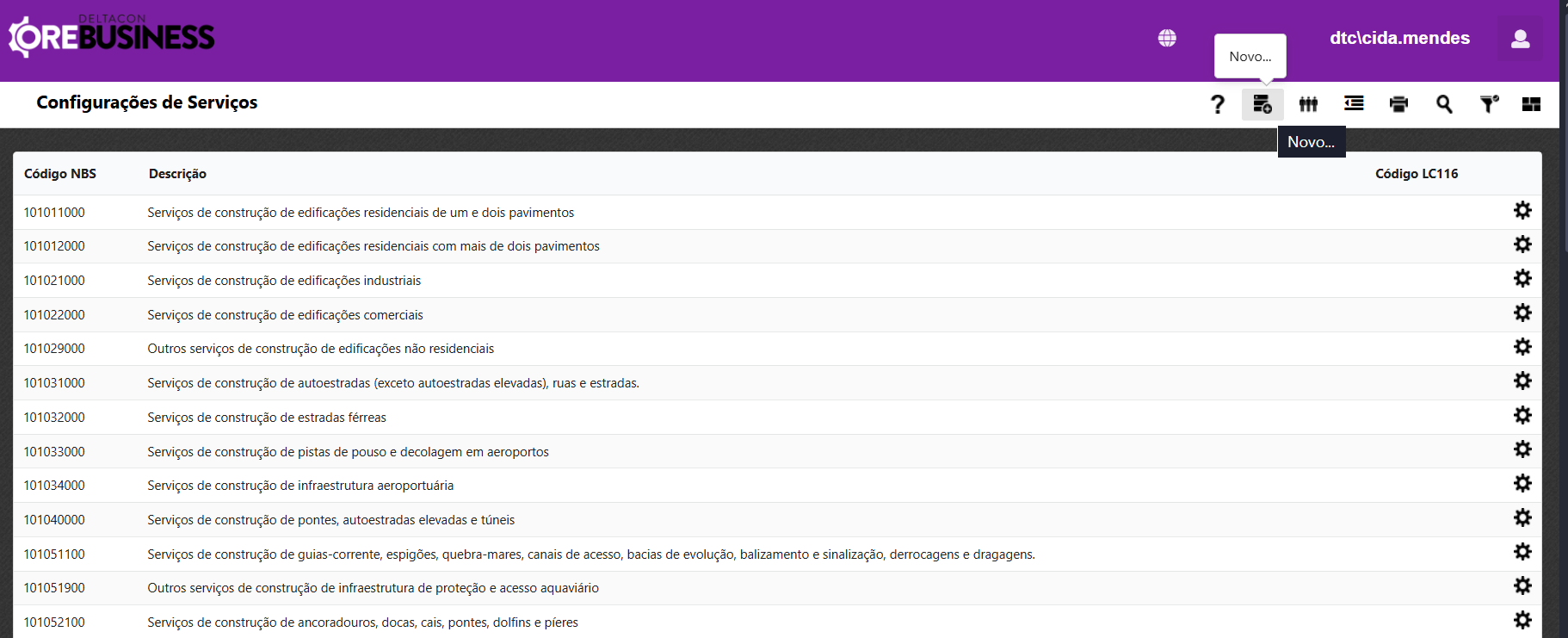Viewport: 1568px width, 638px height.
Task: Click the outdent list toolbar icon
Action: click(1354, 104)
